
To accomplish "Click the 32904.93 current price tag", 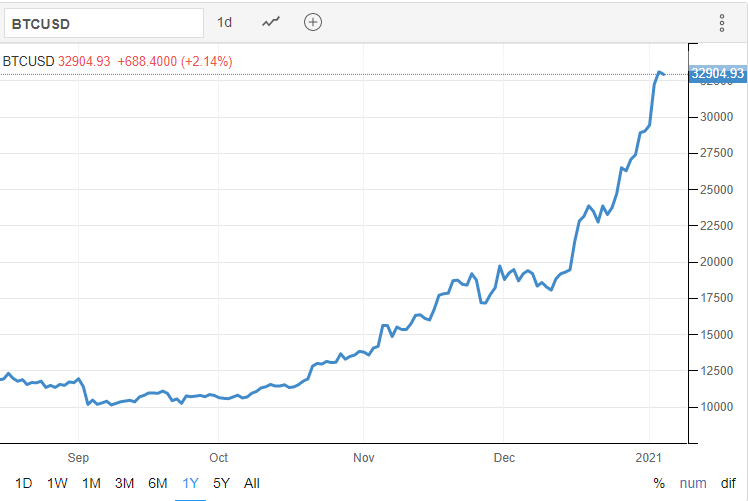I will pyautogui.click(x=718, y=73).
